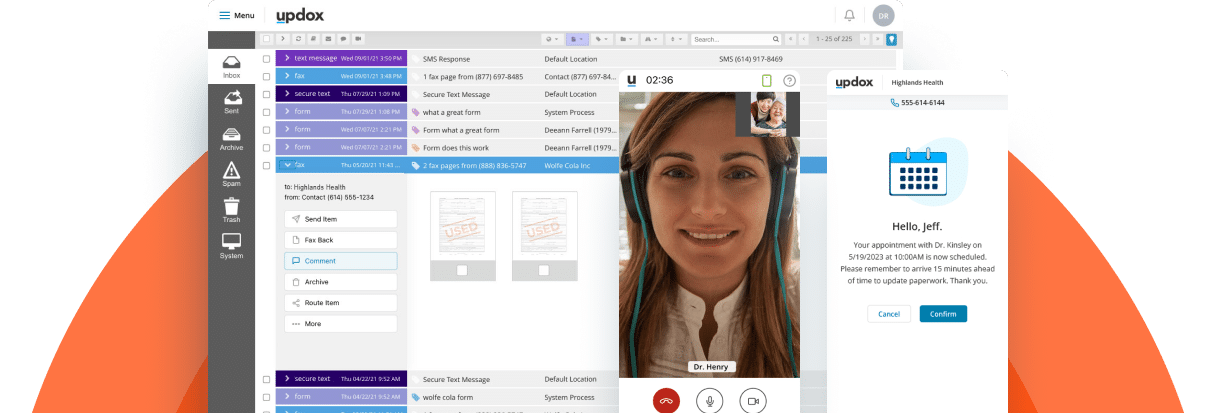Click the Route Item button
1216x413 pixels.
(x=340, y=303)
